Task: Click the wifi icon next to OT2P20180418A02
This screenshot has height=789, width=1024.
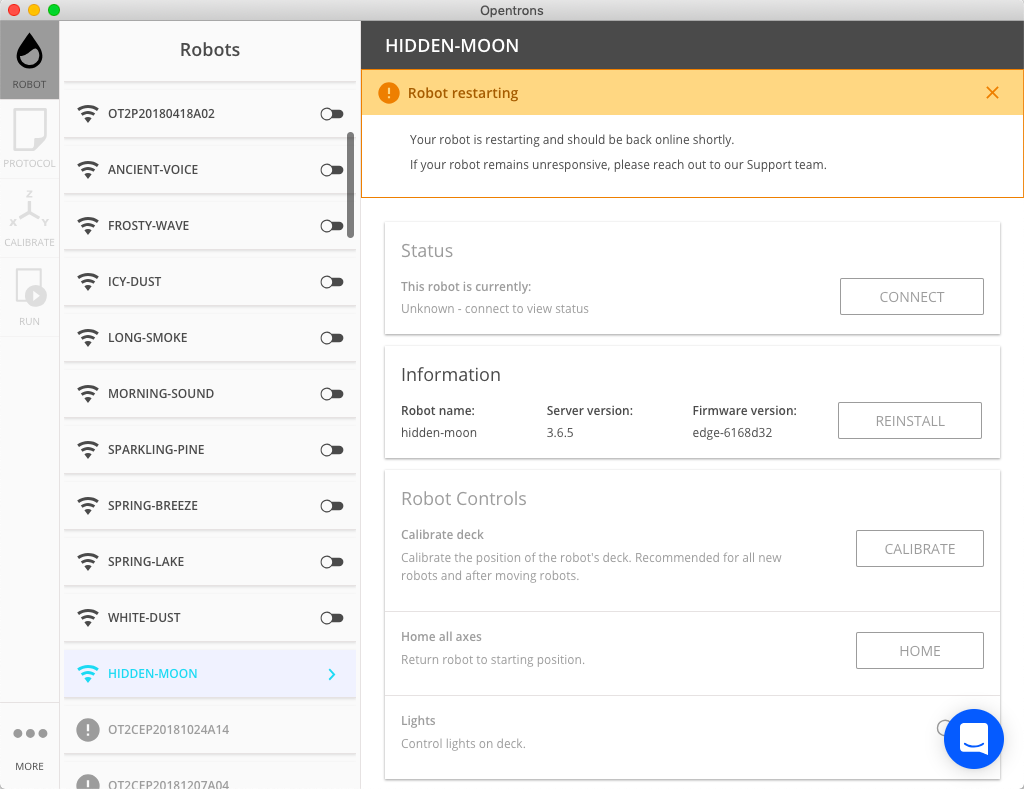Action: 88,114
